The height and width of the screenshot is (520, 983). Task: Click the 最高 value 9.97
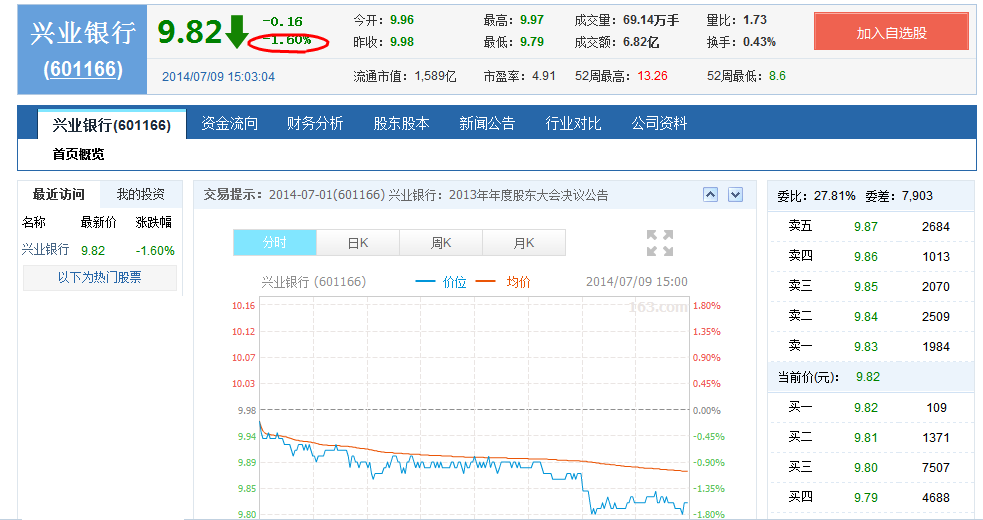pyautogui.click(x=532, y=20)
